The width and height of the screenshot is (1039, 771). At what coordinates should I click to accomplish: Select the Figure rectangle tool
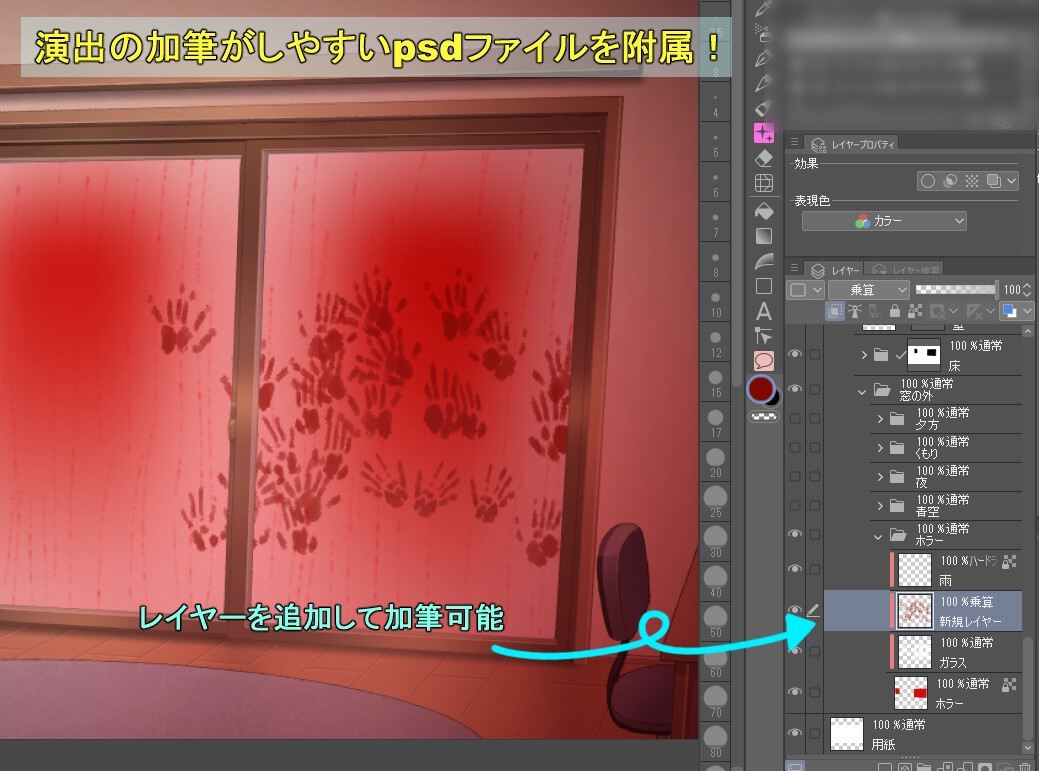764,286
